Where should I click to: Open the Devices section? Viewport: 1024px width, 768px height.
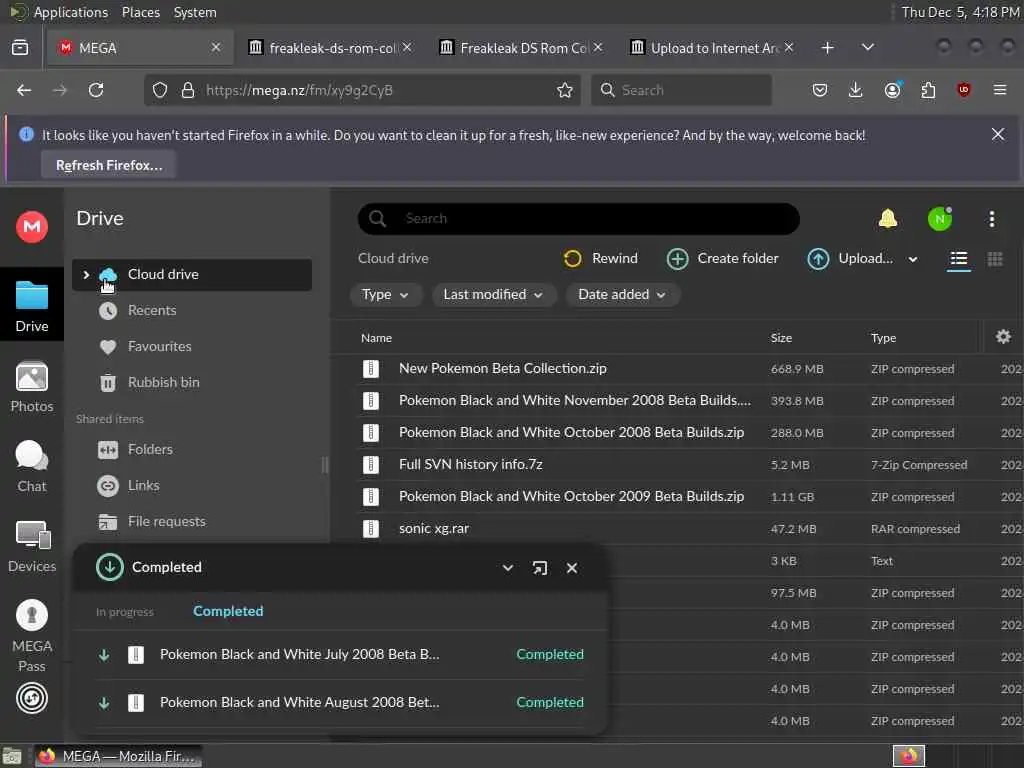coord(31,547)
